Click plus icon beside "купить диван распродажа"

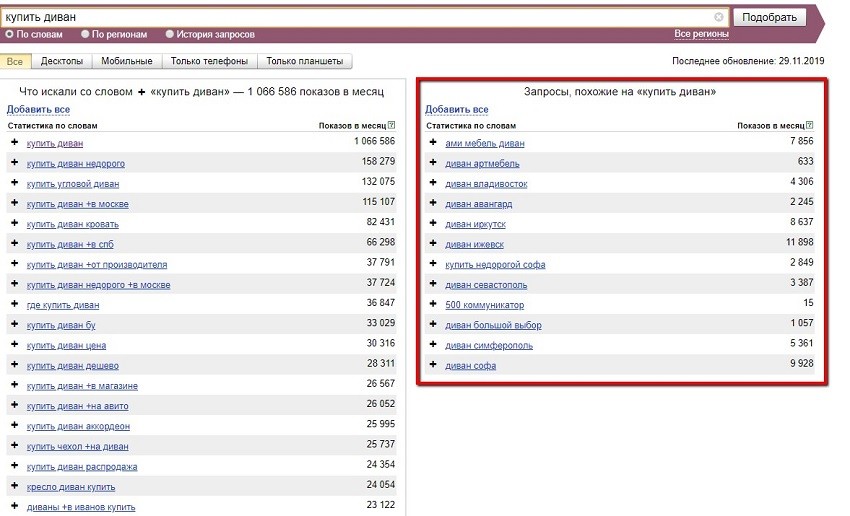(15, 465)
